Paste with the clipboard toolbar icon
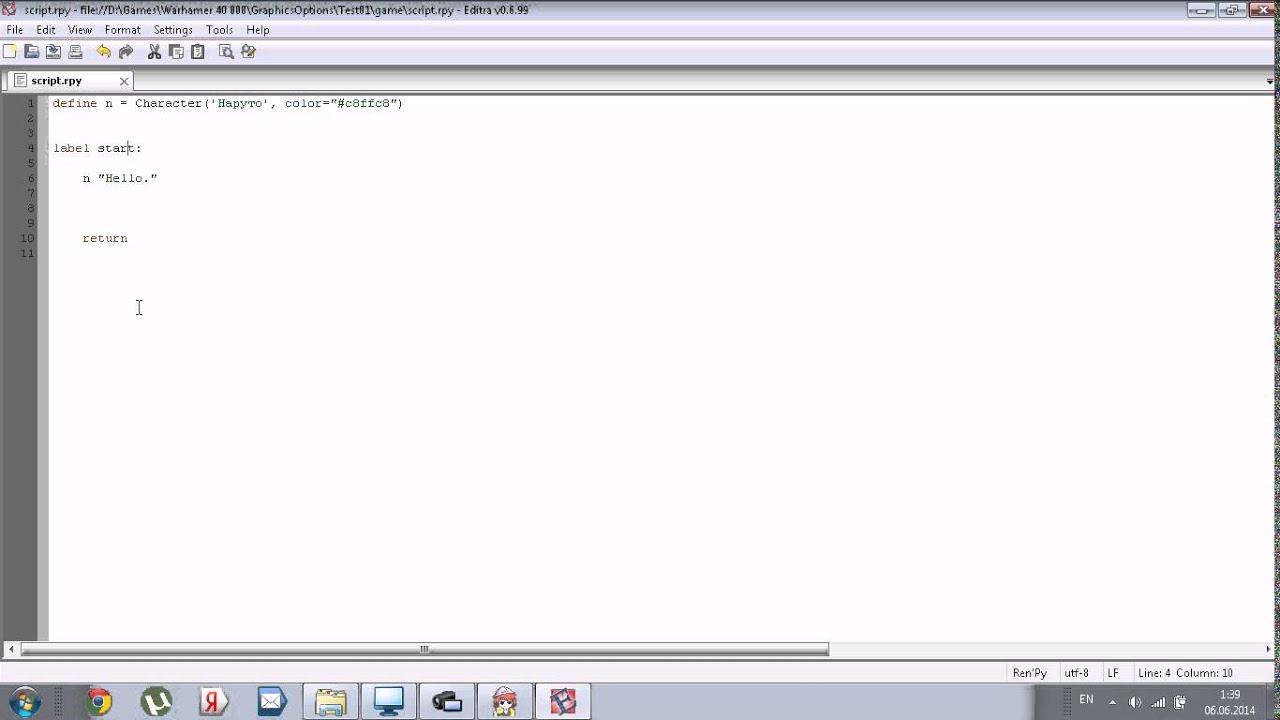This screenshot has height=720, width=1280. tap(197, 52)
